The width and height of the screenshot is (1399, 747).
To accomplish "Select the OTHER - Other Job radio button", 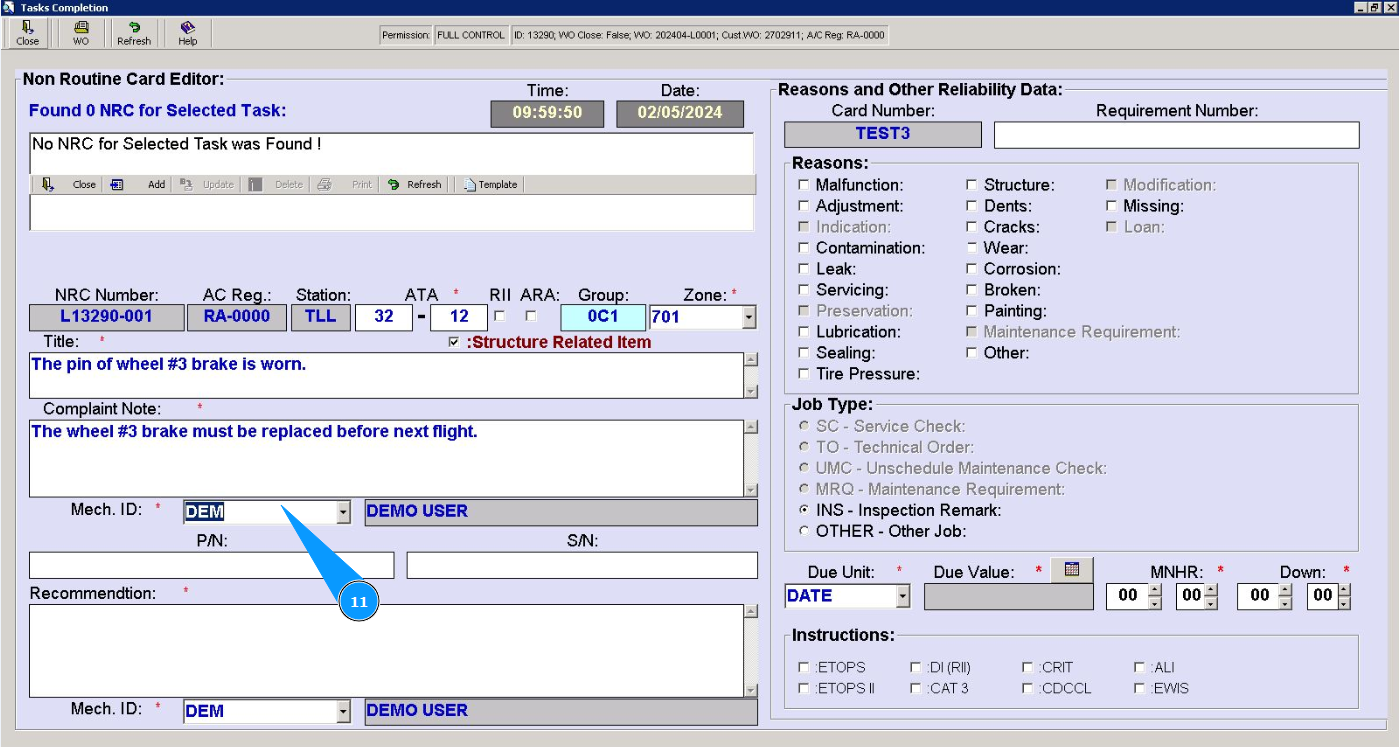I will click(804, 531).
